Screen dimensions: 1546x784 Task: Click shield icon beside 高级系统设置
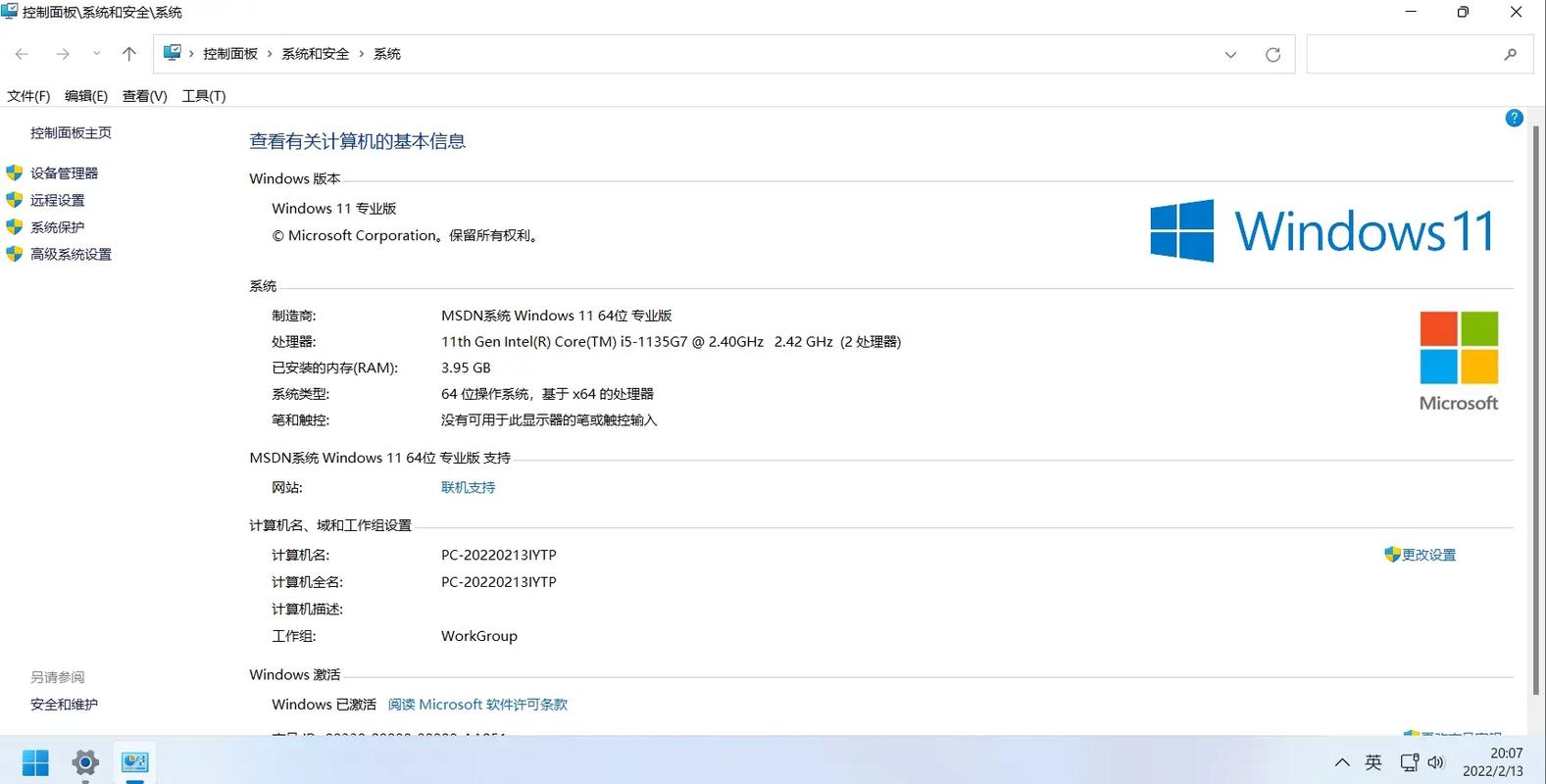(x=14, y=254)
